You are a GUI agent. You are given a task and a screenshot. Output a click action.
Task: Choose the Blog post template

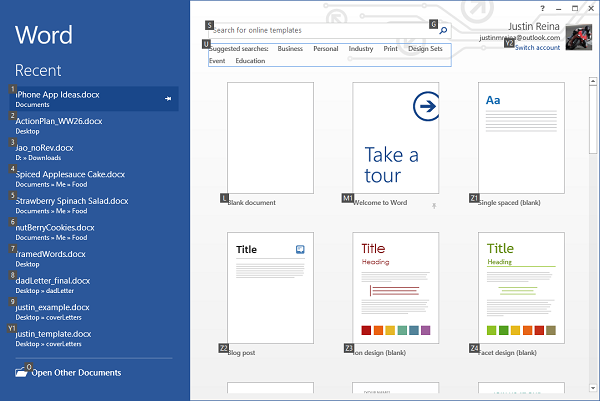coord(270,288)
